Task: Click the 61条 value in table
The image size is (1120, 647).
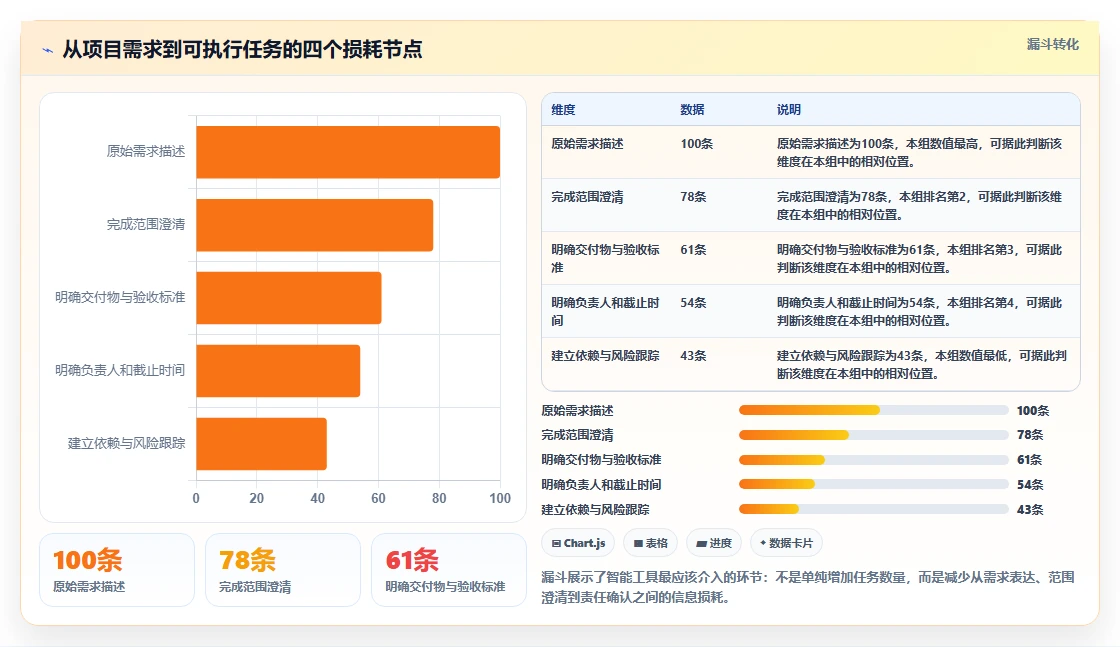Action: pyautogui.click(x=693, y=250)
